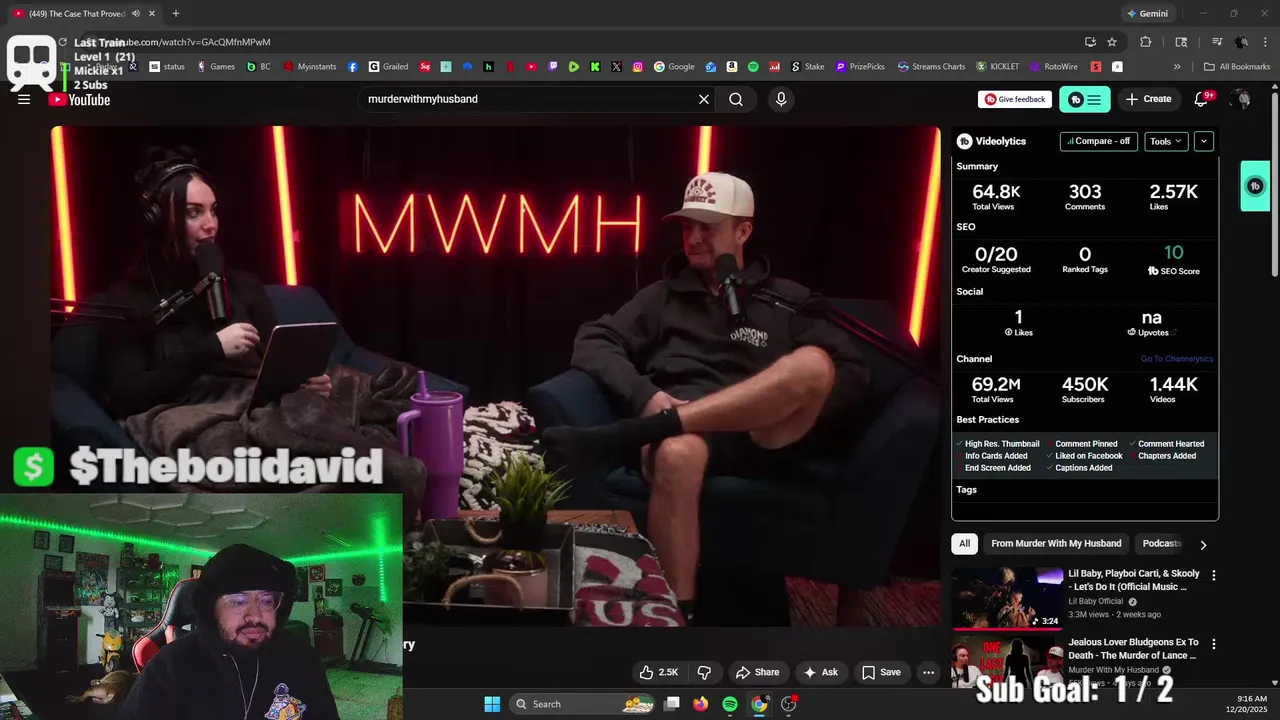Open the Spotify bookmark in bookmarks bar
This screenshot has width=1280, height=720.
(753, 67)
